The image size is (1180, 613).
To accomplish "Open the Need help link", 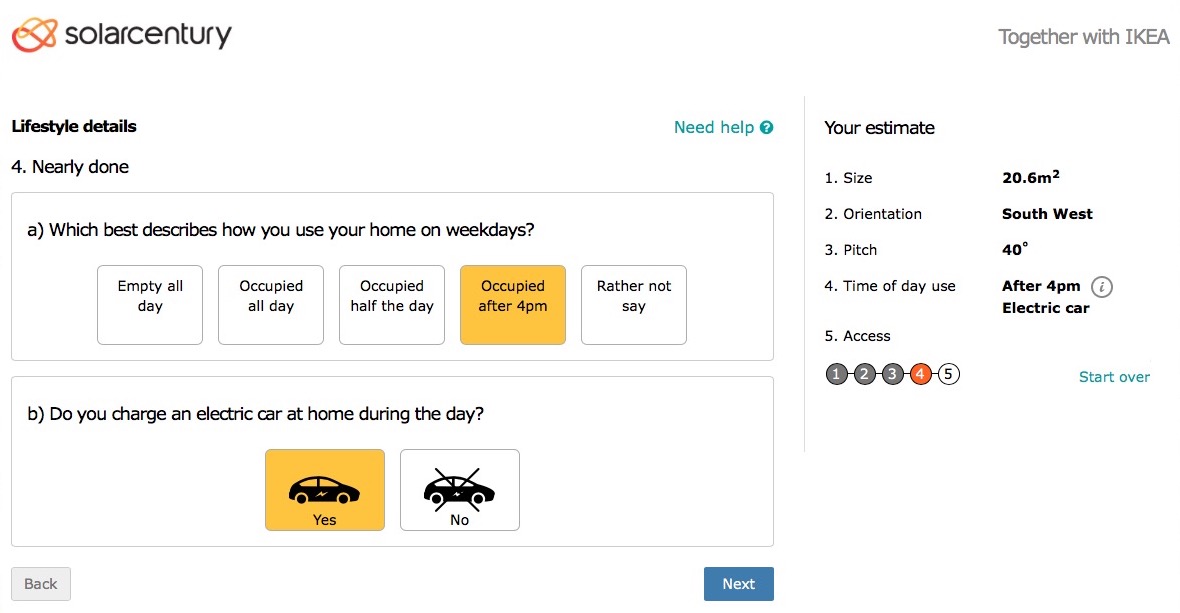I will (x=714, y=127).
